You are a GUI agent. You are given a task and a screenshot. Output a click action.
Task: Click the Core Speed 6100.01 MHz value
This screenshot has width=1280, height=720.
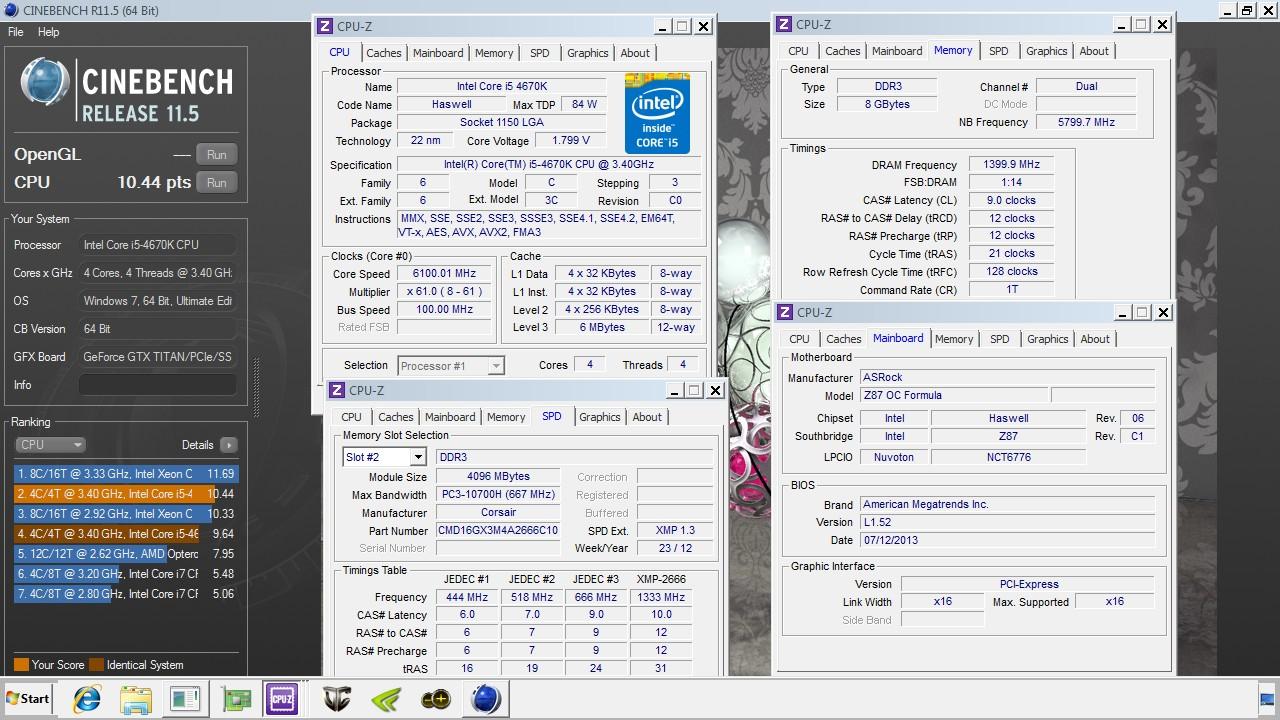pos(445,274)
